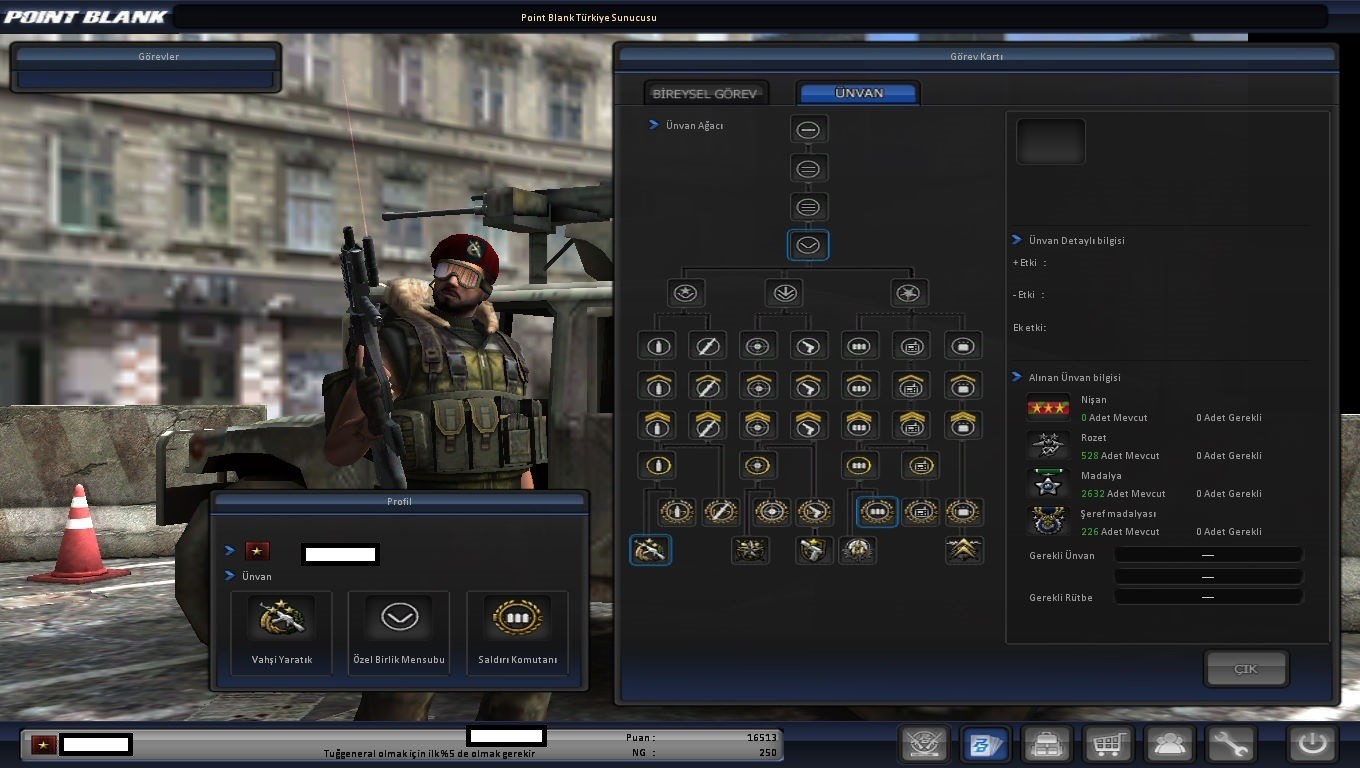Select the three-bar title node in the tree
This screenshot has width=1360, height=768.
click(809, 207)
